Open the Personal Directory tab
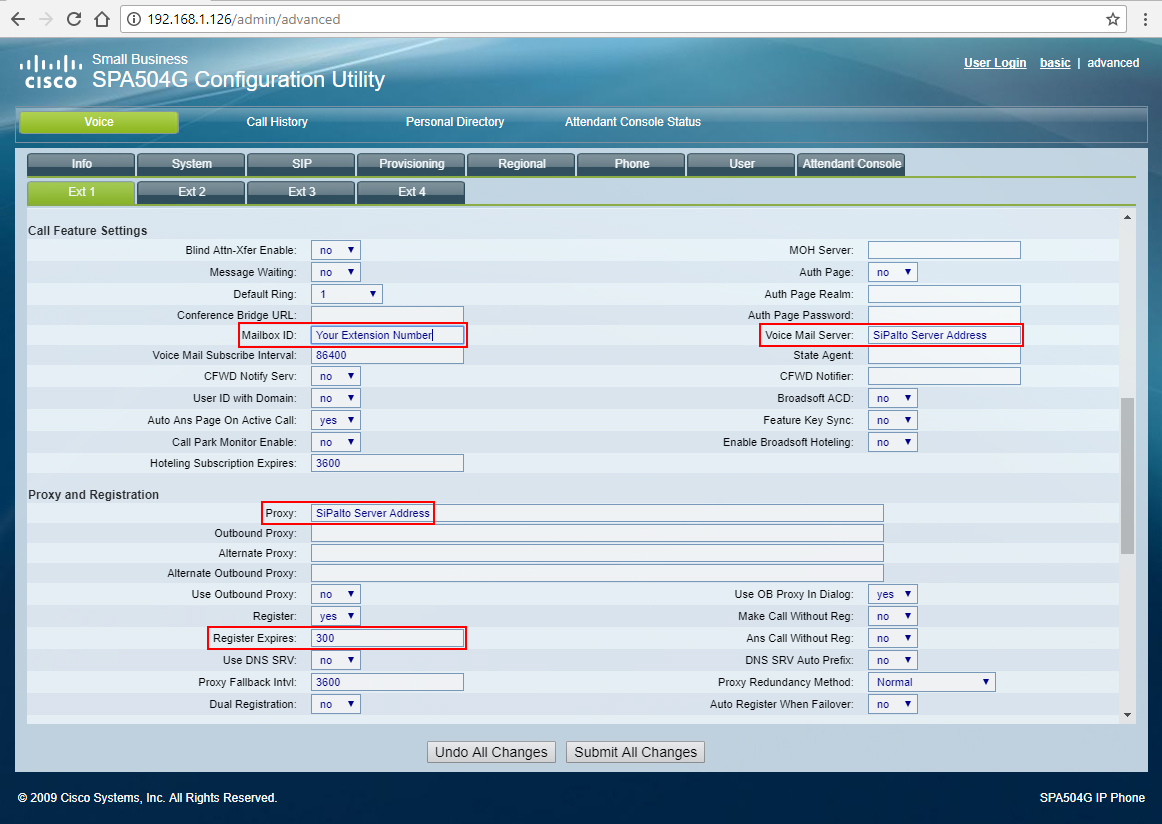Viewport: 1162px width, 824px height. pos(455,122)
